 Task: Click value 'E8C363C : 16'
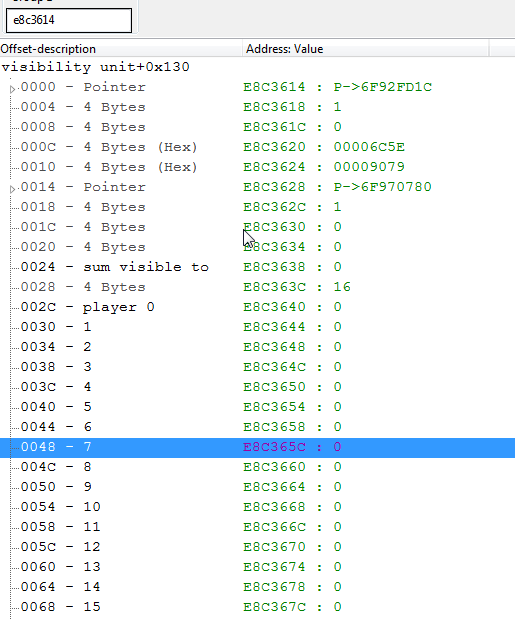coord(297,287)
